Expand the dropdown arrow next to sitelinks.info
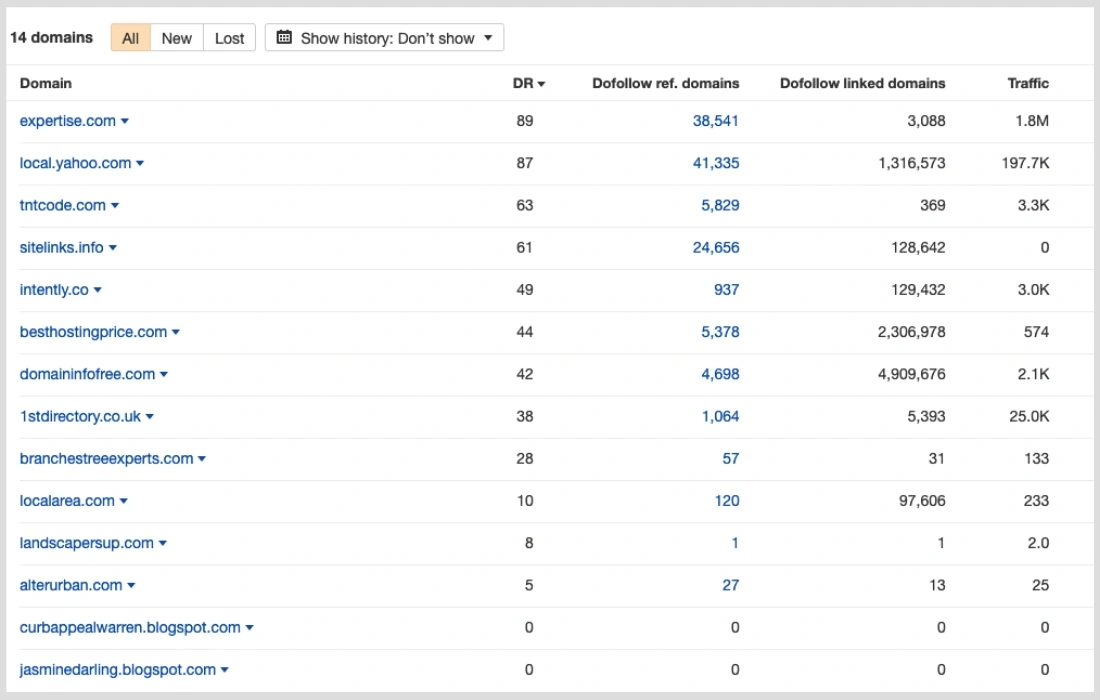 (113, 248)
